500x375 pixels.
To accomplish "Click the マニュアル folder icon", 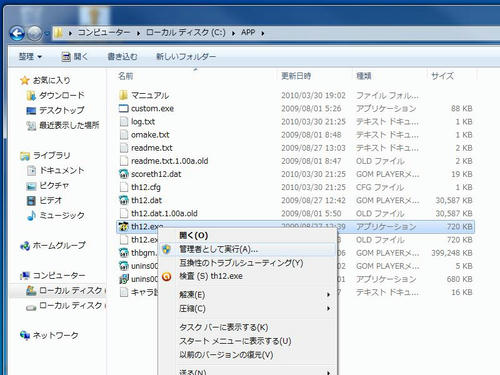I will point(123,95).
